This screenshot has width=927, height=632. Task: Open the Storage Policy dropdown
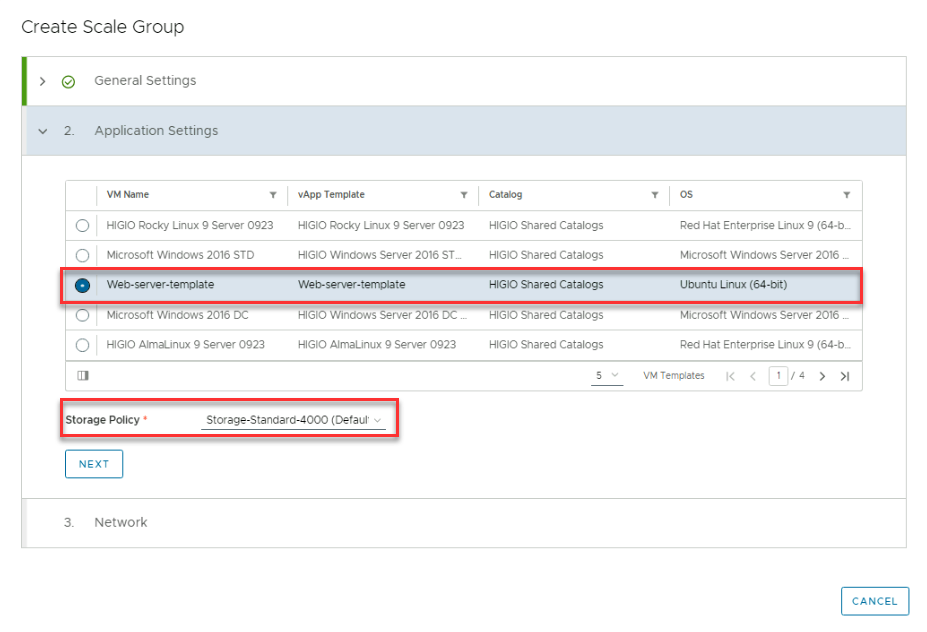click(x=293, y=420)
